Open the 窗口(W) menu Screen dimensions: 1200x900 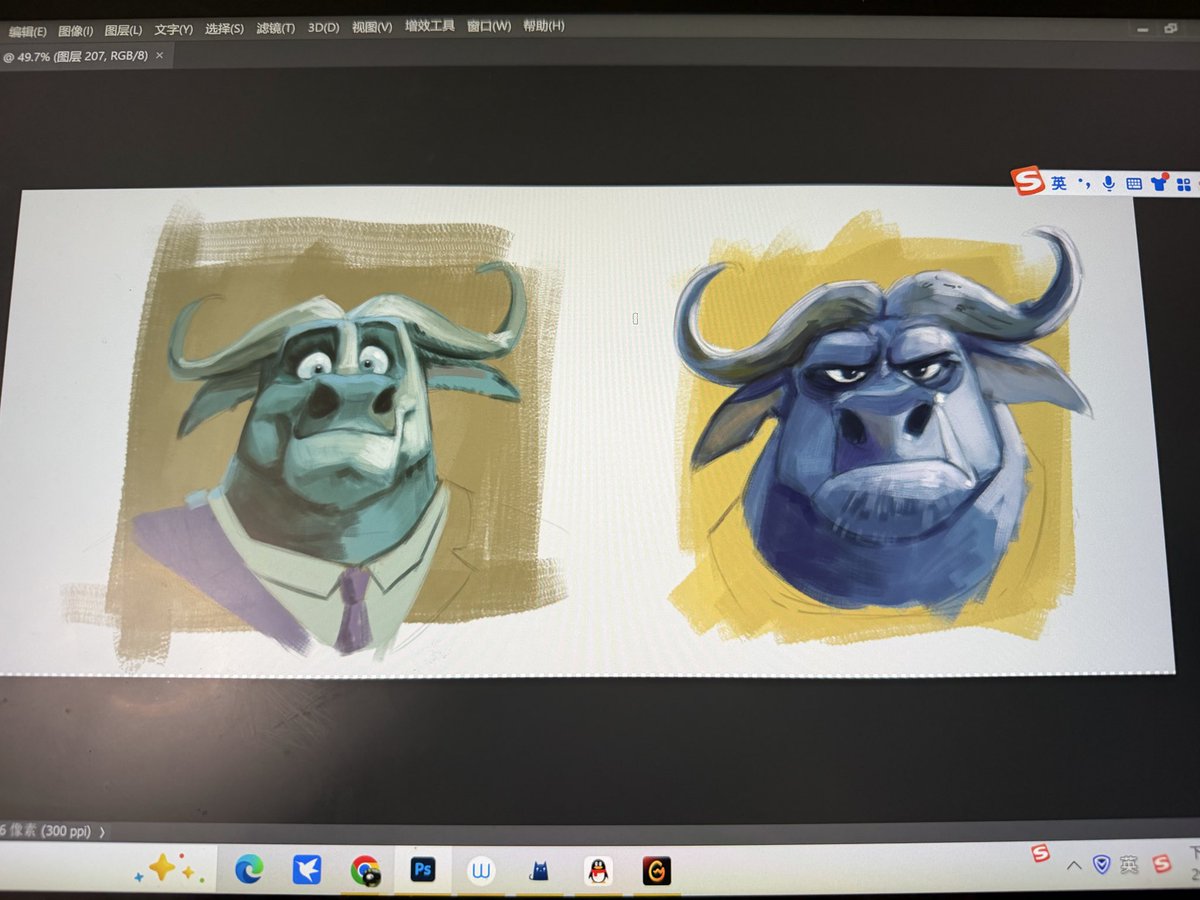coord(489,26)
